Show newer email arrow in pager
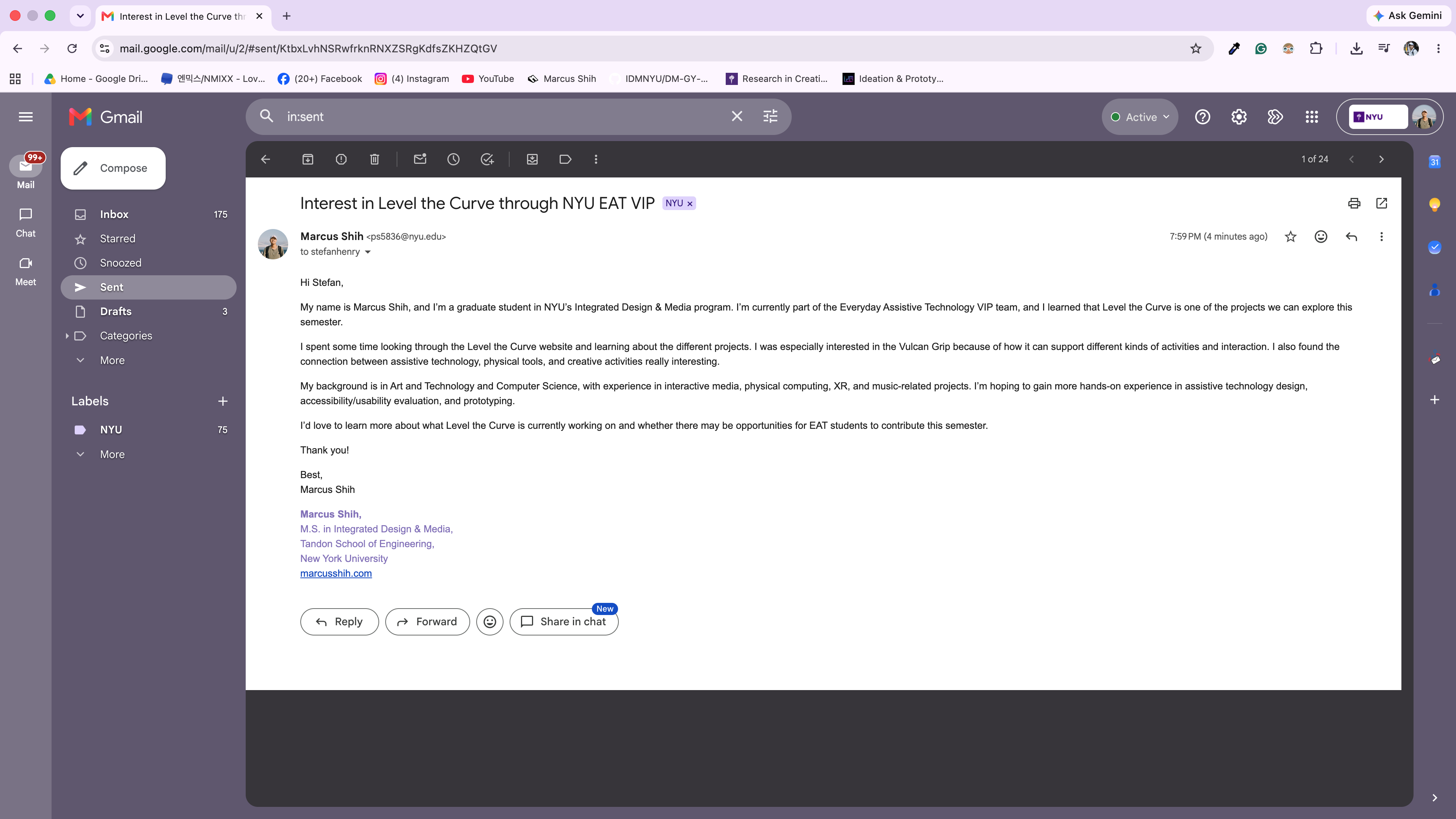 click(1351, 159)
